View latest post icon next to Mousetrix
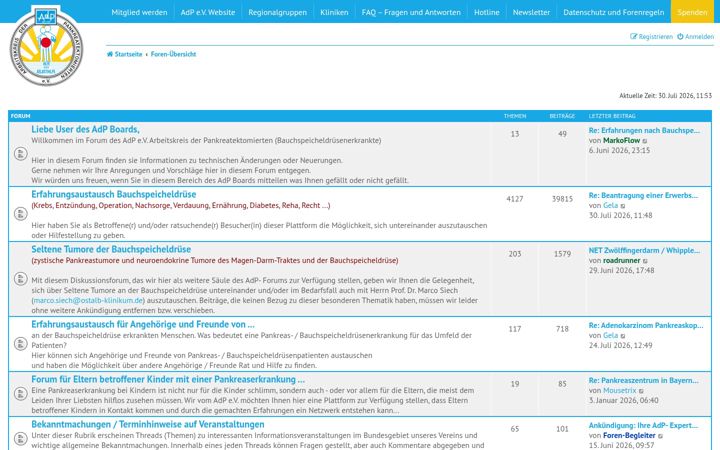 641,391
